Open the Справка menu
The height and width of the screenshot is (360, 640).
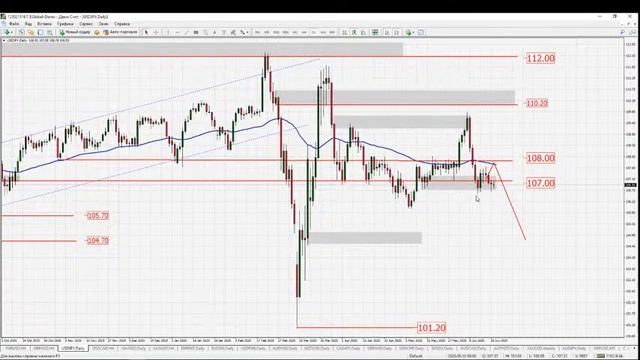click(x=122, y=24)
